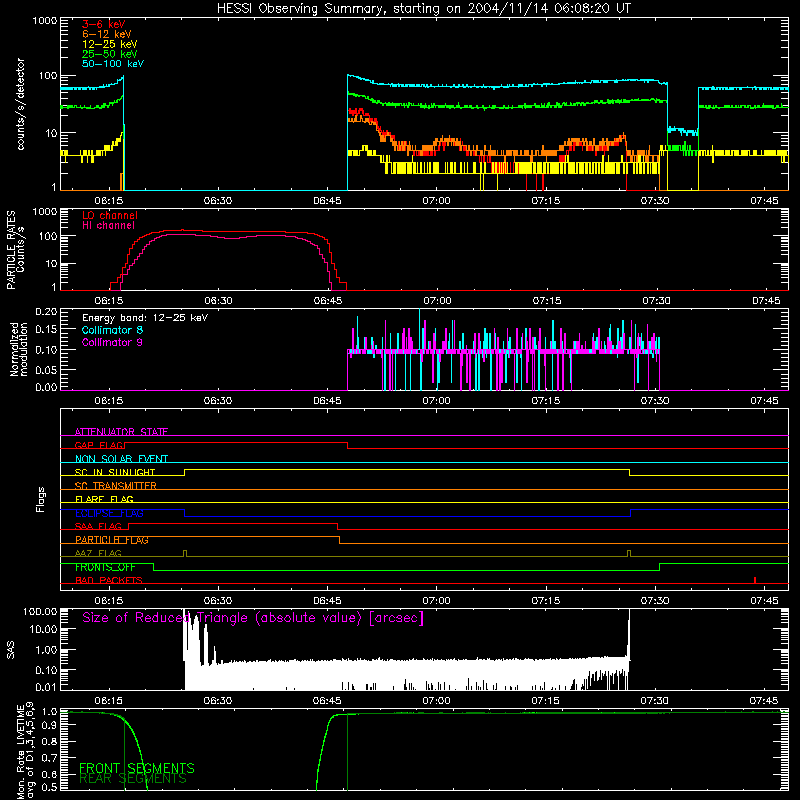Viewport: 800px width, 800px height.
Task: Click the 0.01 tick value on the SAS axis
Action: click(46, 687)
